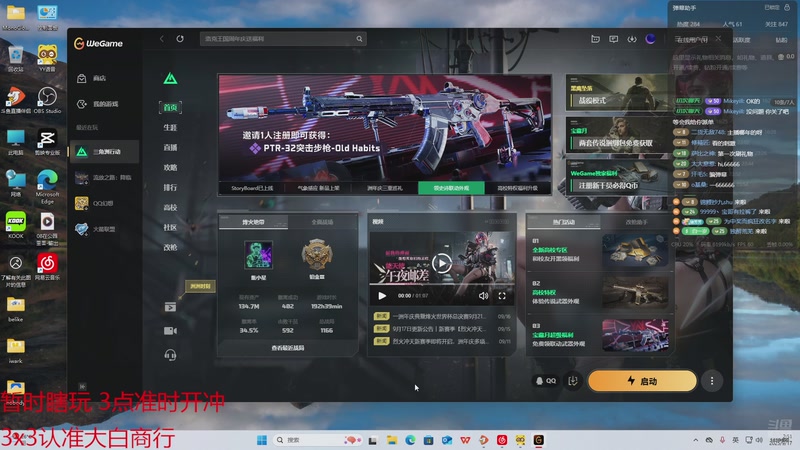Open customer service headset icon
This screenshot has height=450, width=800.
[170, 355]
